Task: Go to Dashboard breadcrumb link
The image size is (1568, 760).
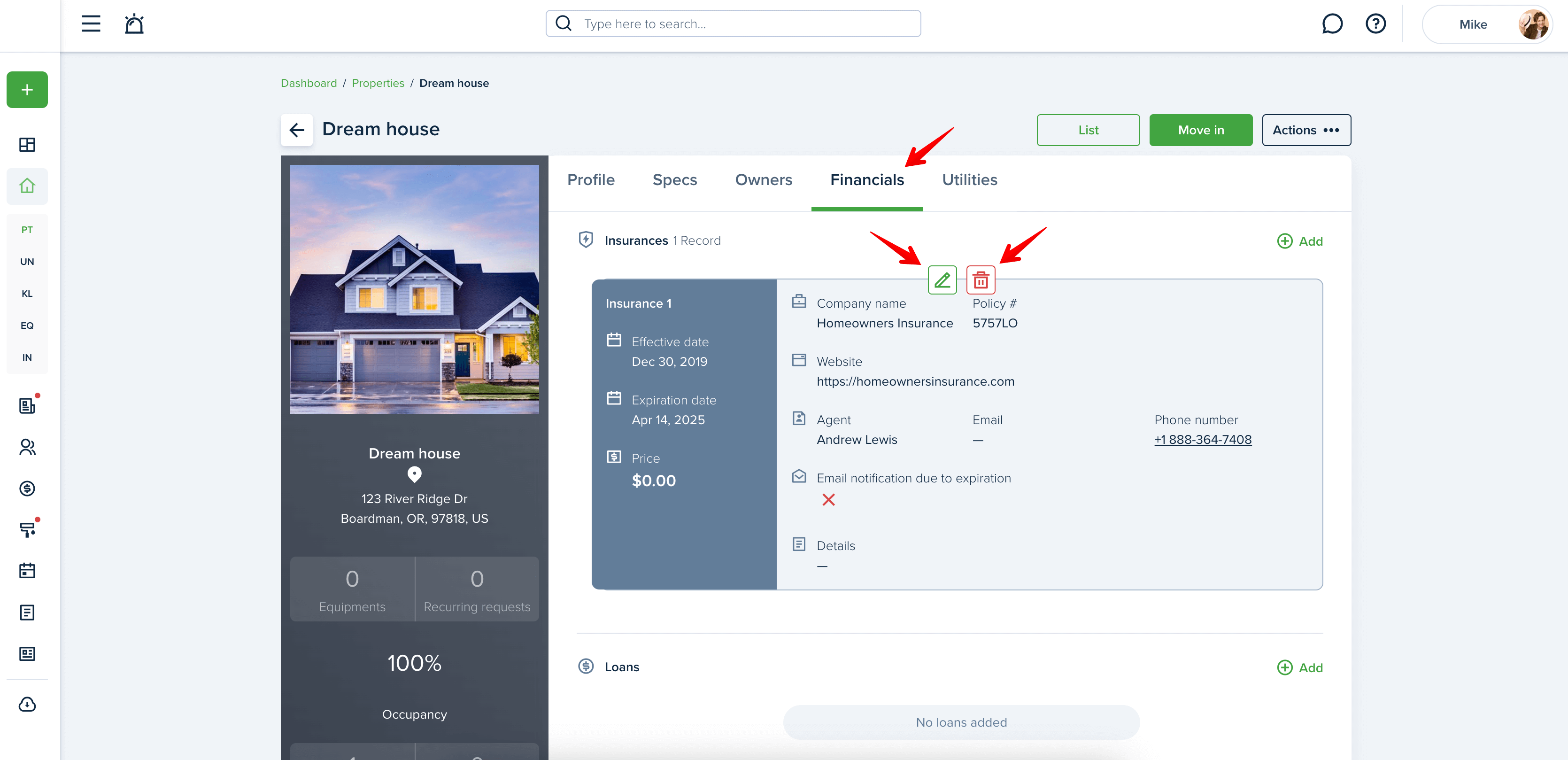Action: click(309, 83)
